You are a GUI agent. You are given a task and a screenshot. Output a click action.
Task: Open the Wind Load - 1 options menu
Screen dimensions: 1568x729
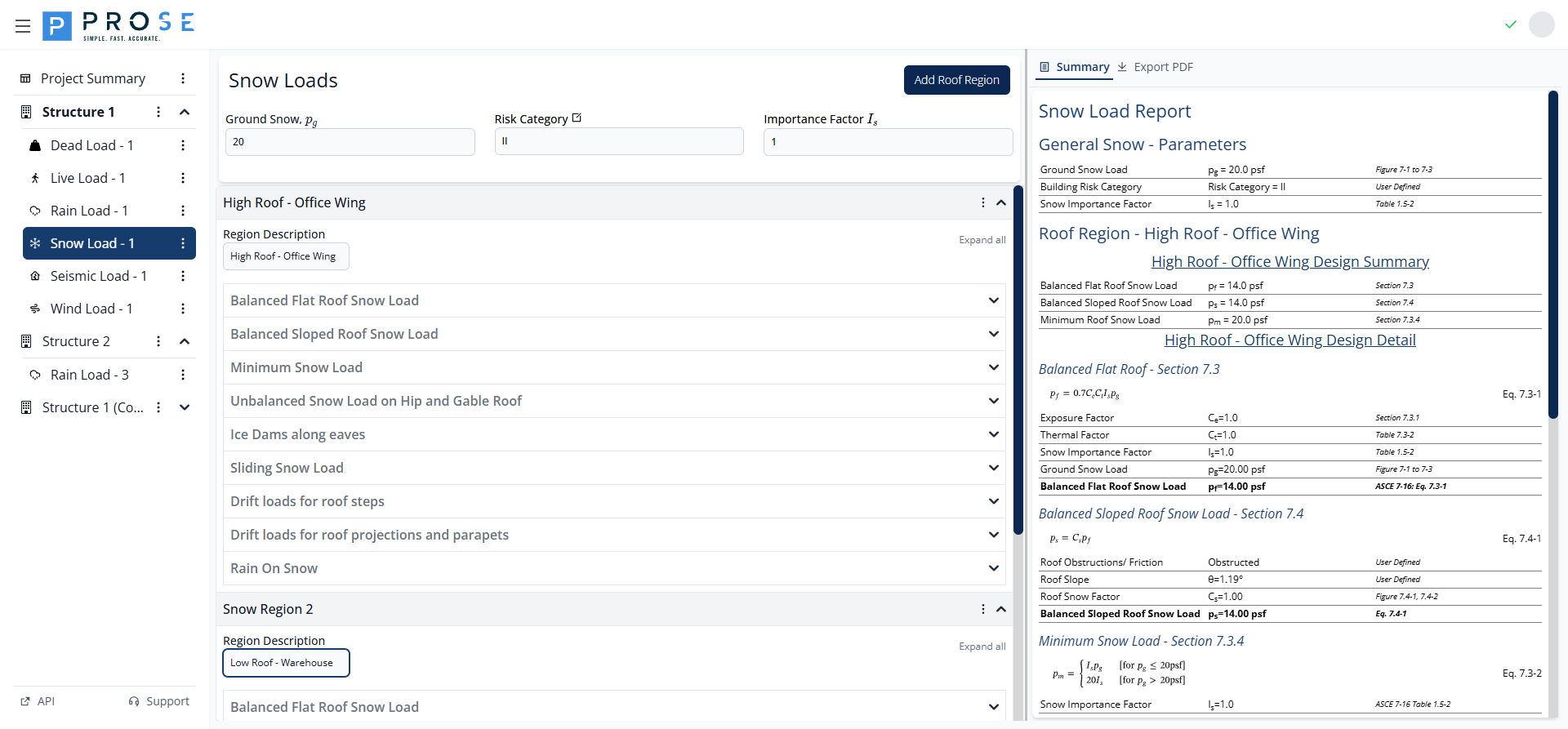pyautogui.click(x=183, y=309)
